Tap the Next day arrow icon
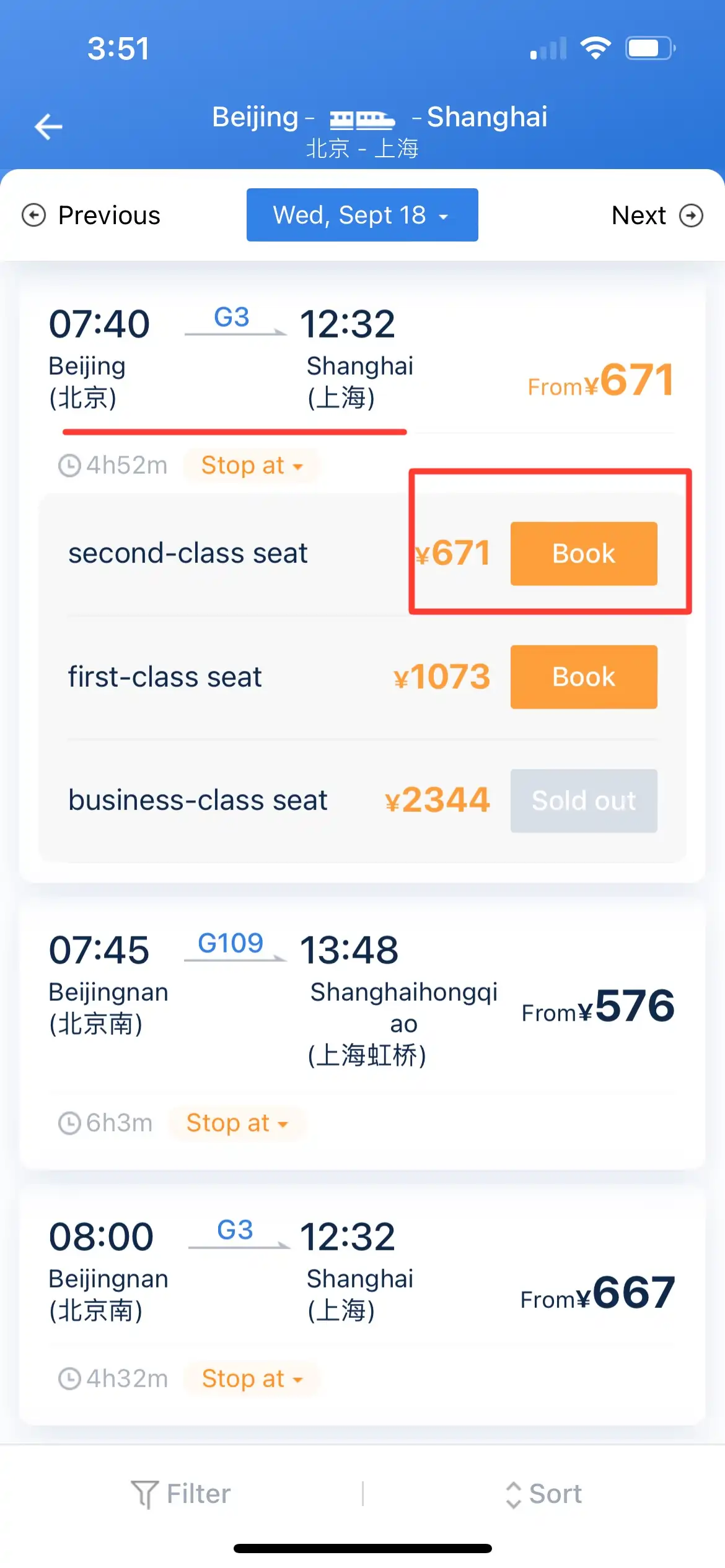725x1568 pixels. pos(691,216)
